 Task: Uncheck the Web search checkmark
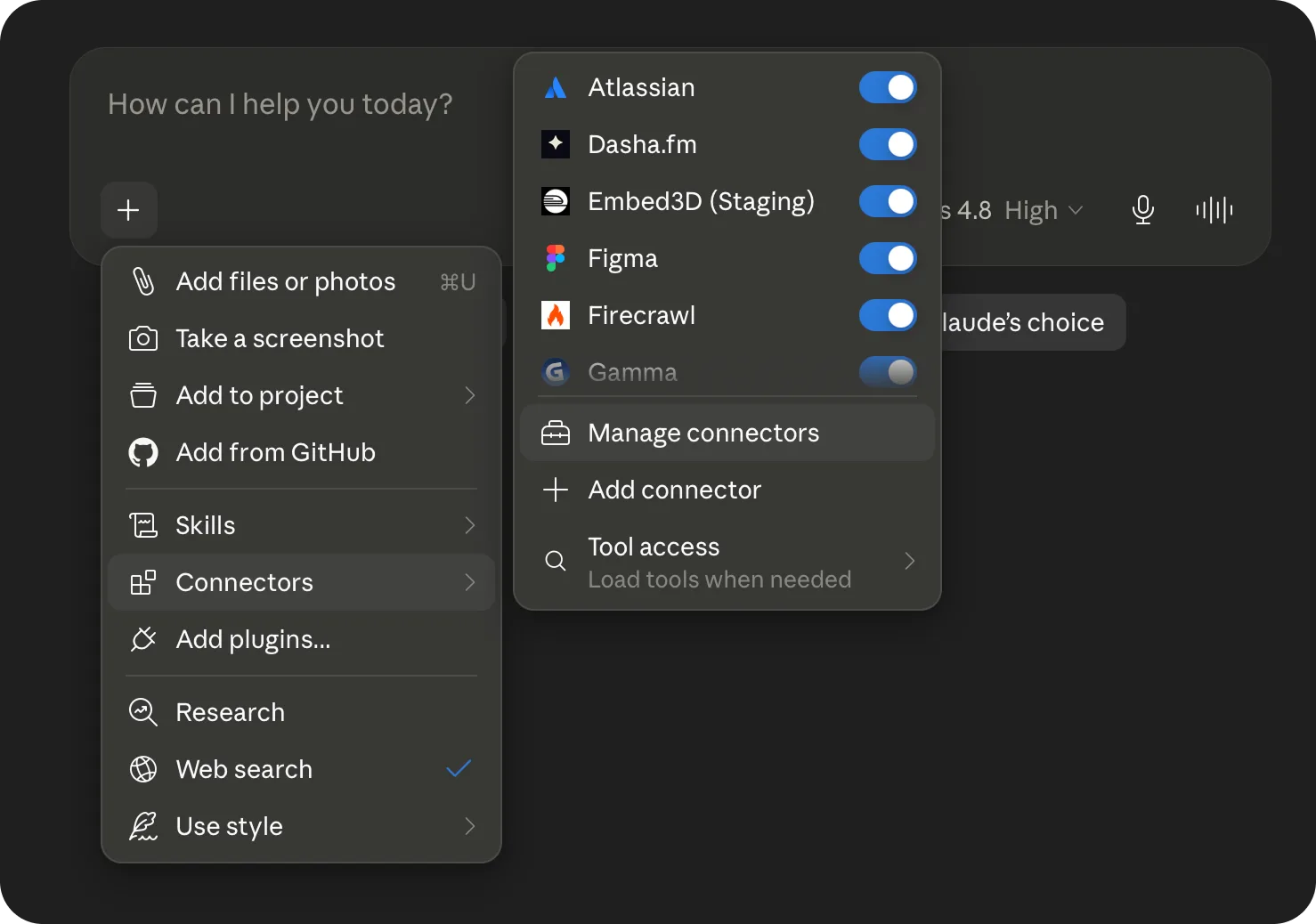click(x=459, y=768)
